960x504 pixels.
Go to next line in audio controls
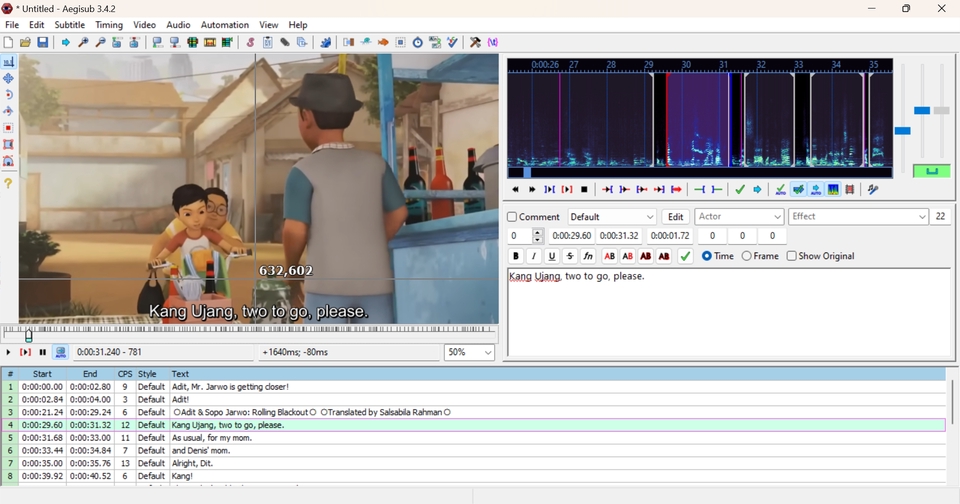(x=532, y=190)
